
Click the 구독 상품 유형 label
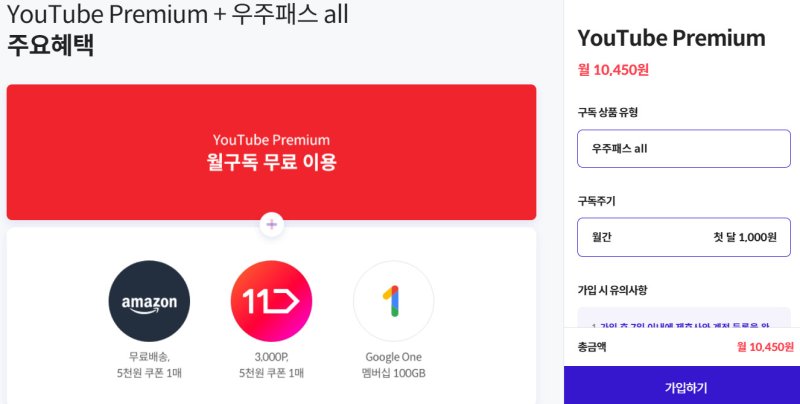[607, 112]
